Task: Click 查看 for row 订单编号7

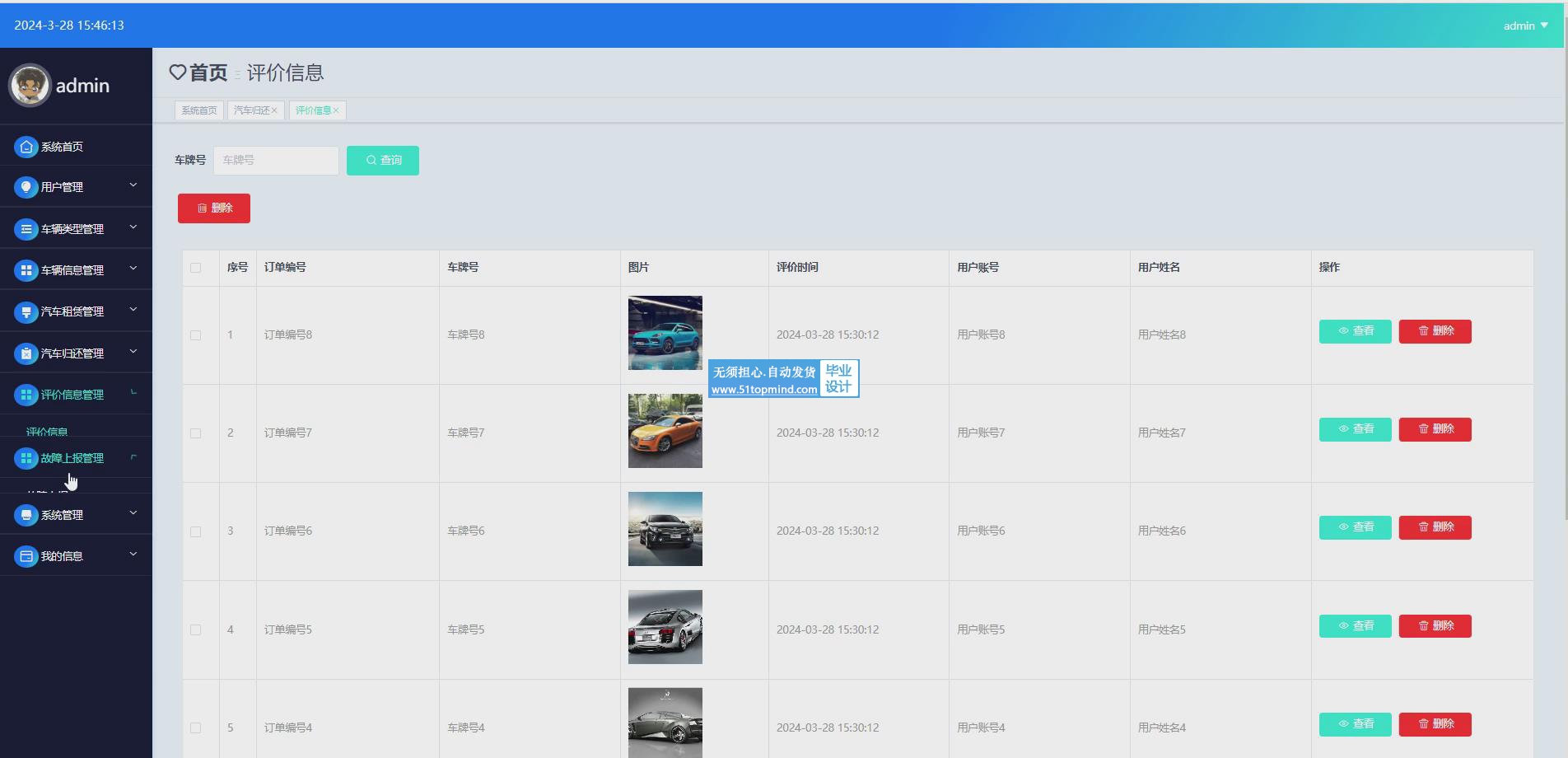Action: [x=1356, y=429]
